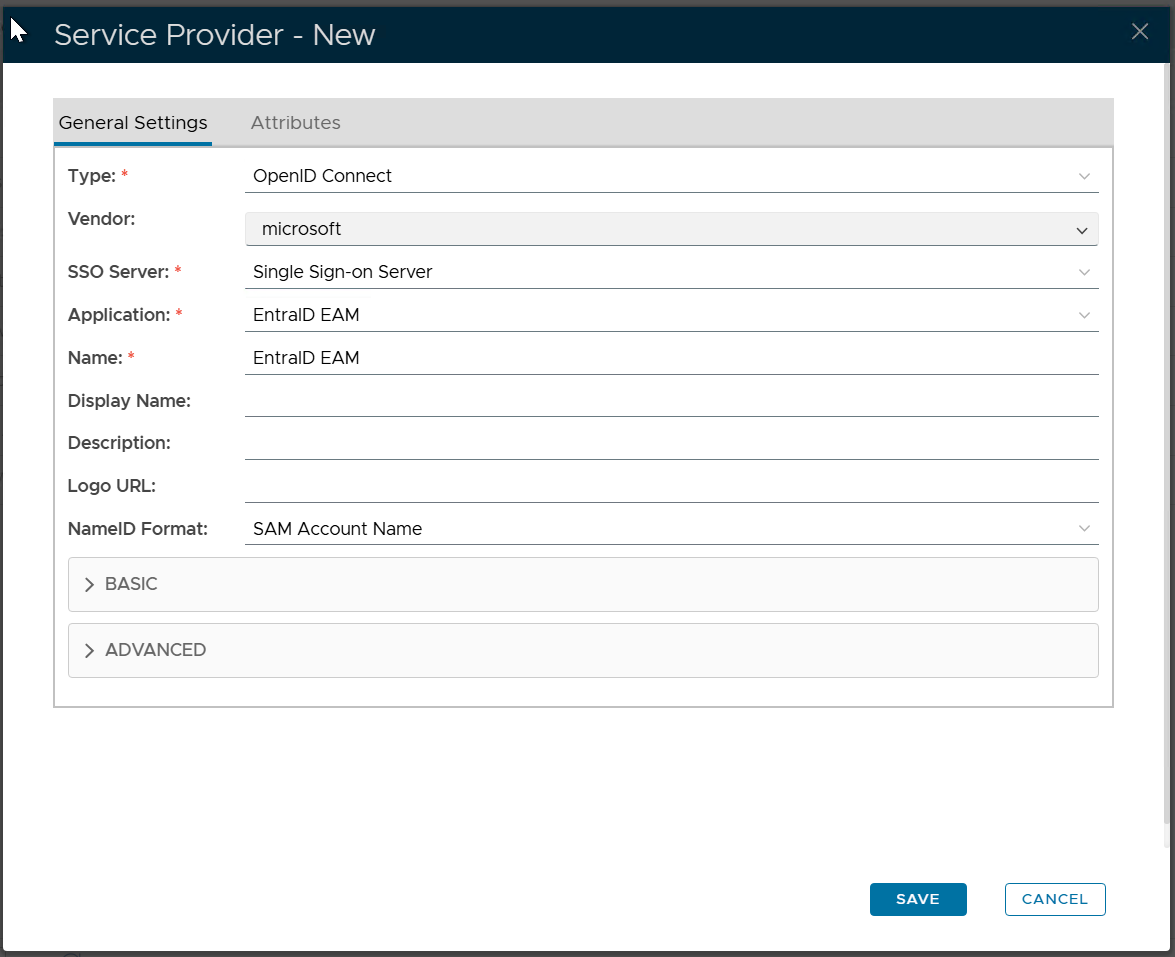
Task: Click the chevron arrow next to ADVANCED
Action: (x=89, y=651)
